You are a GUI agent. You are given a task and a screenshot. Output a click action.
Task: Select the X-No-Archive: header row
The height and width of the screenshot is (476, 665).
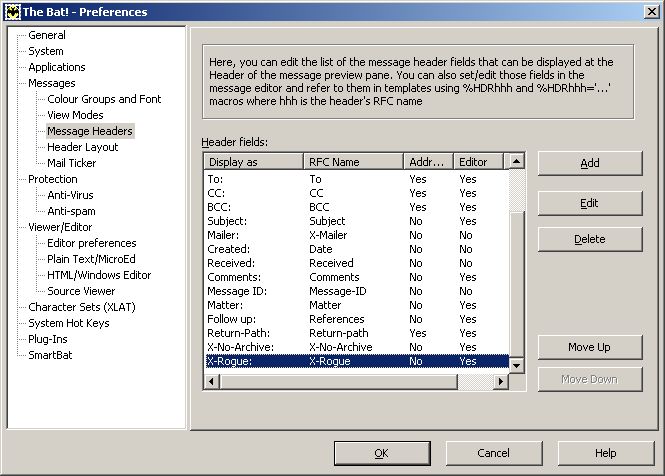click(357, 347)
